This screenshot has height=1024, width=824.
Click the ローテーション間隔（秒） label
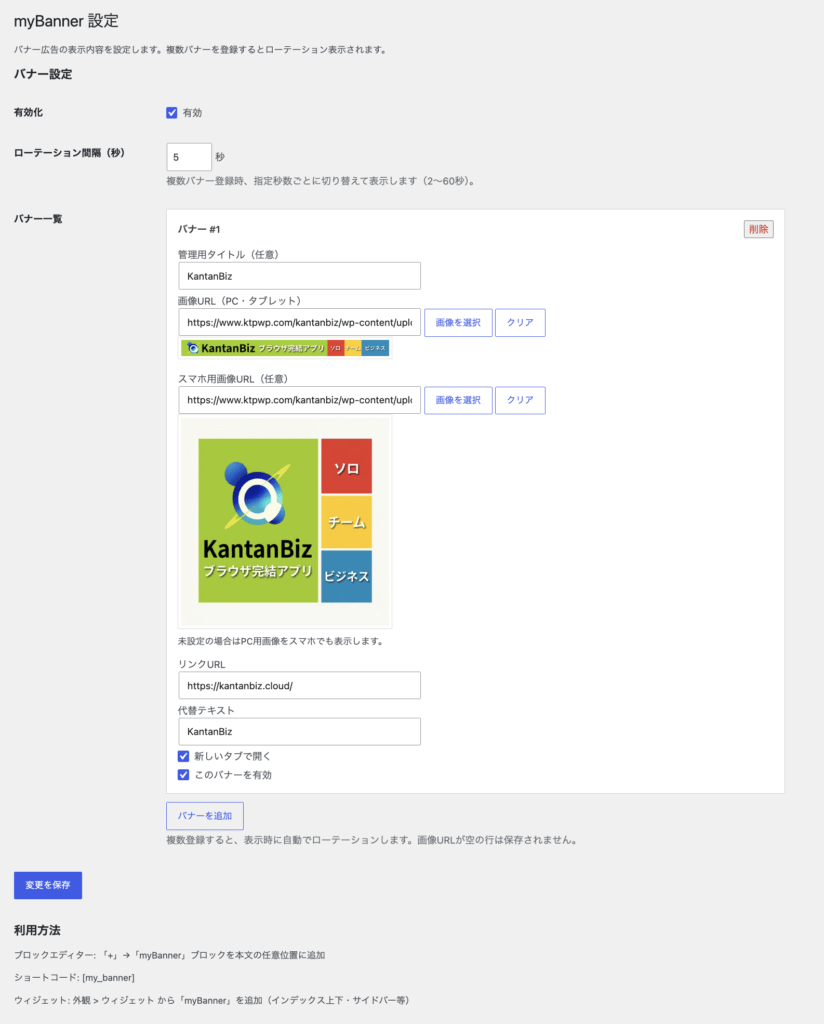pyautogui.click(x=69, y=153)
